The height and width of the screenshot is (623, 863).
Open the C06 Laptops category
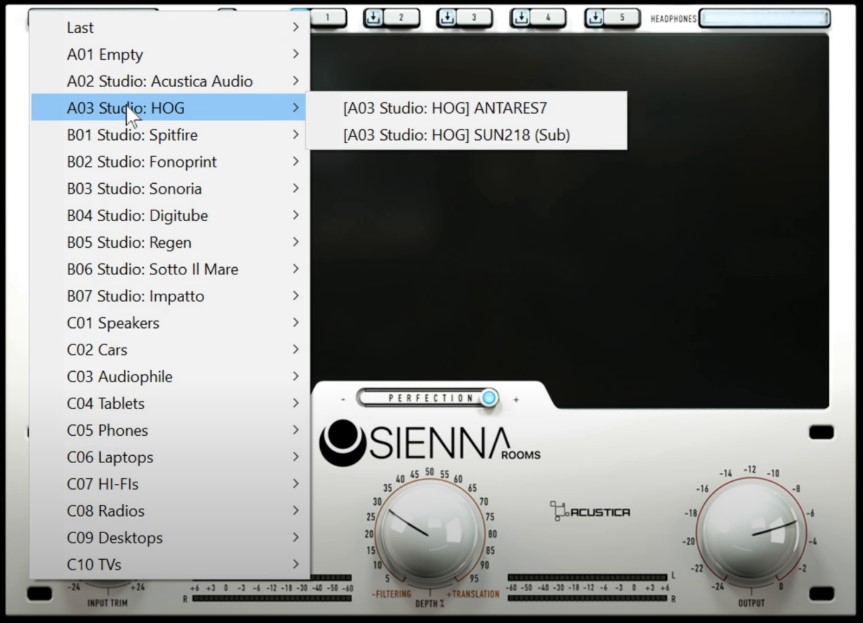point(170,457)
